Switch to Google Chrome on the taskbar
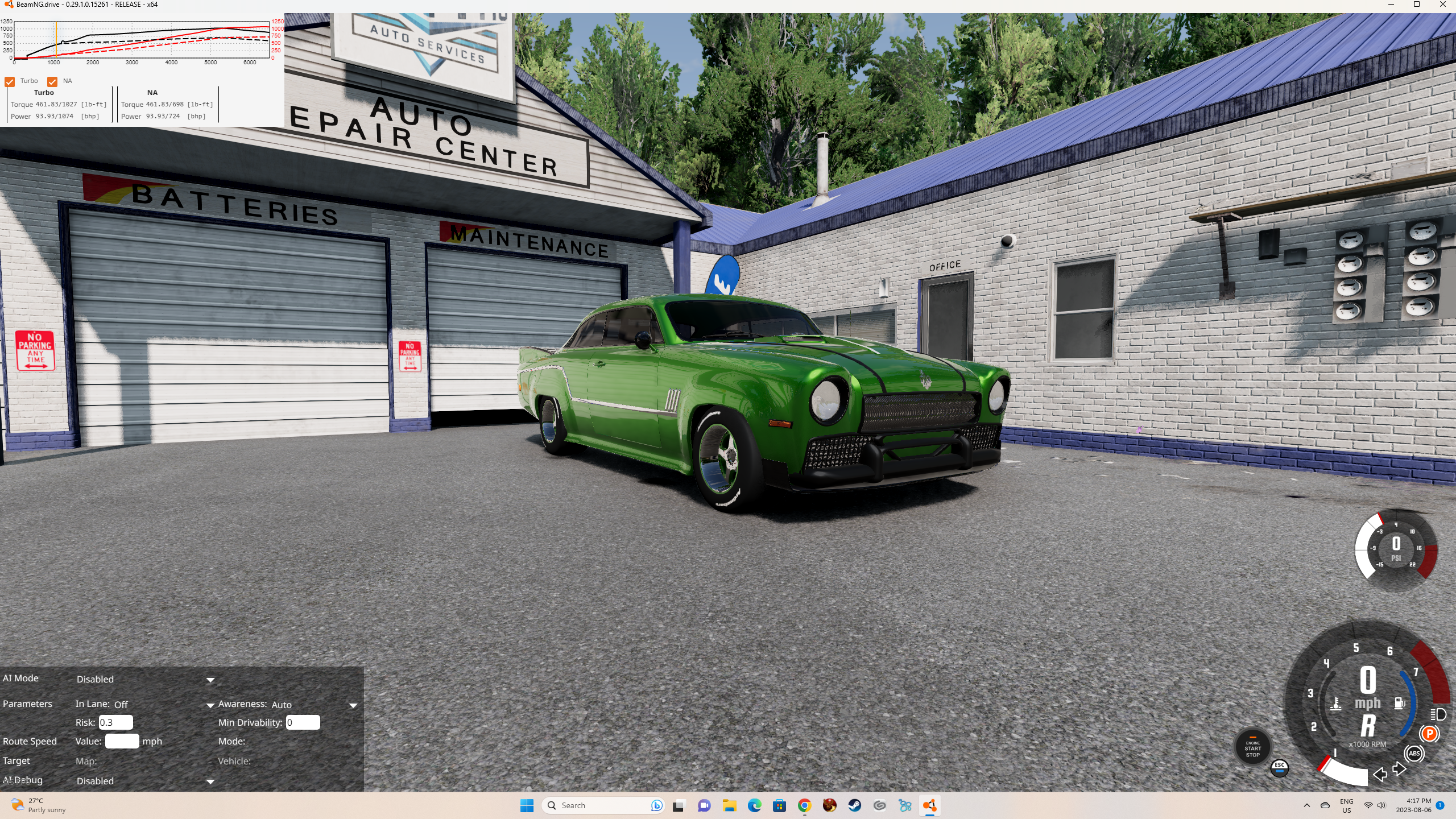 tap(804, 805)
